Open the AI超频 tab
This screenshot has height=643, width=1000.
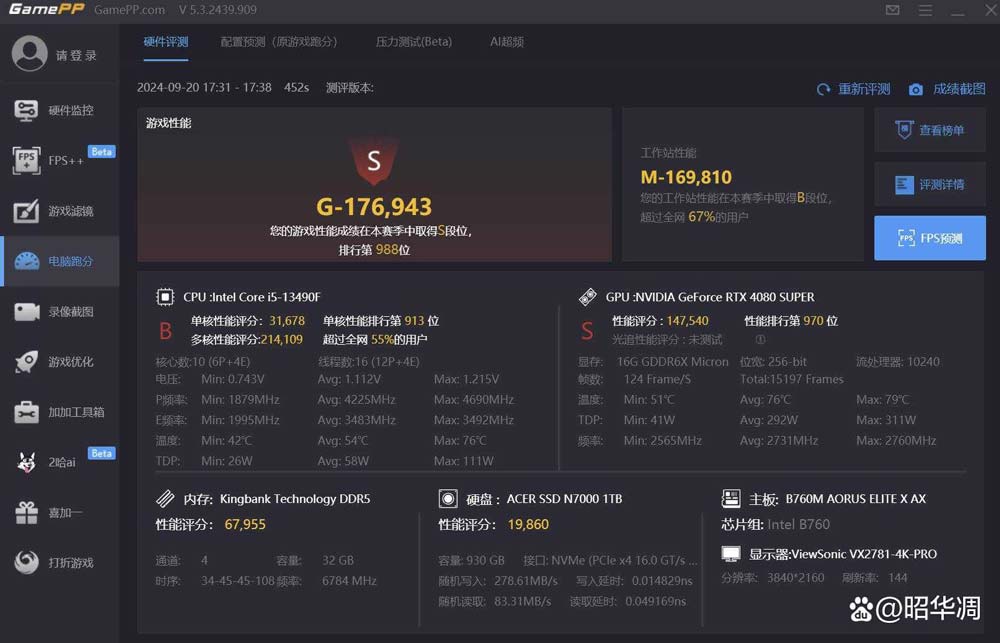(x=507, y=42)
